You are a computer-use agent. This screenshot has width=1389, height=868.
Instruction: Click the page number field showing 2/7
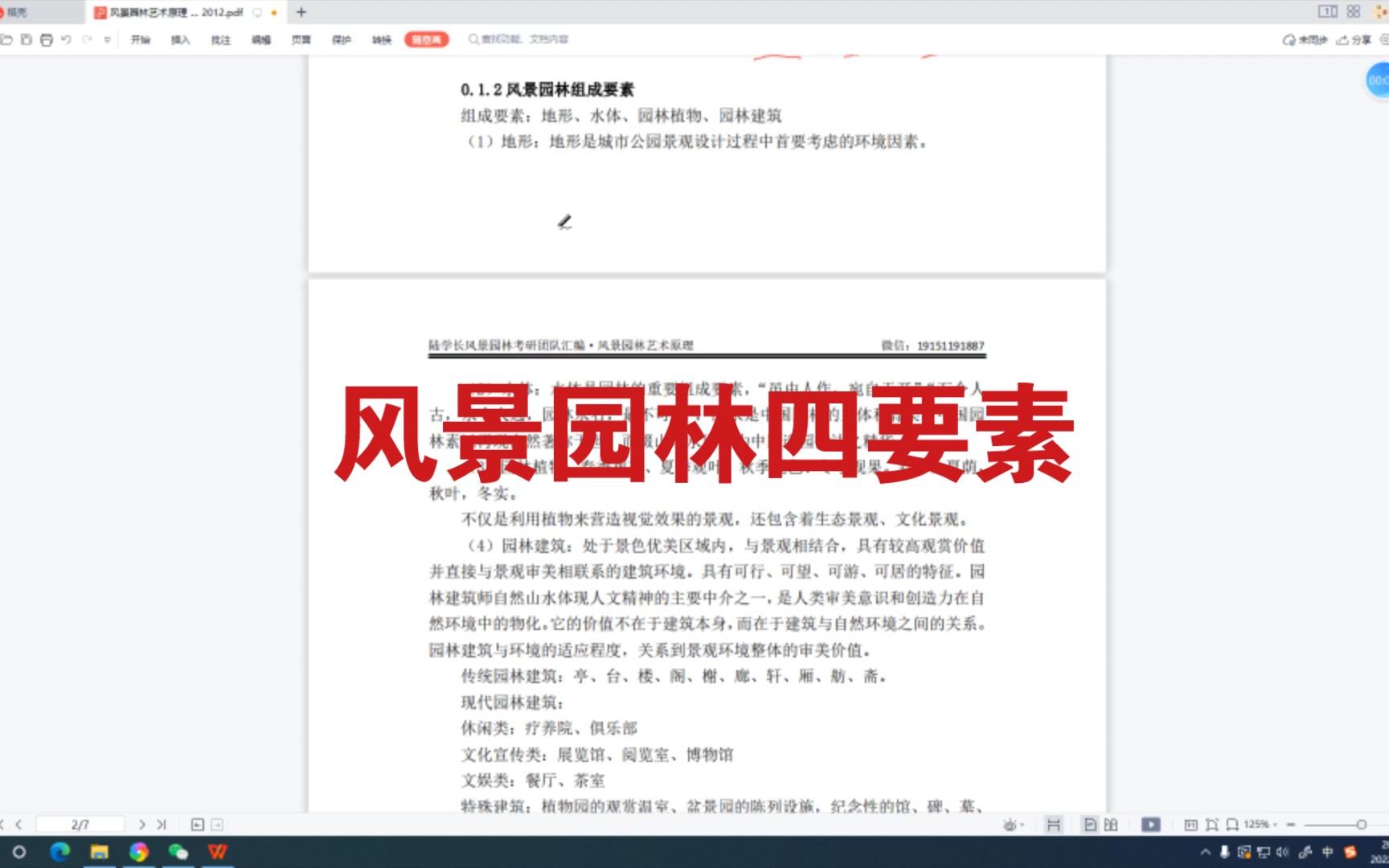pyautogui.click(x=79, y=824)
